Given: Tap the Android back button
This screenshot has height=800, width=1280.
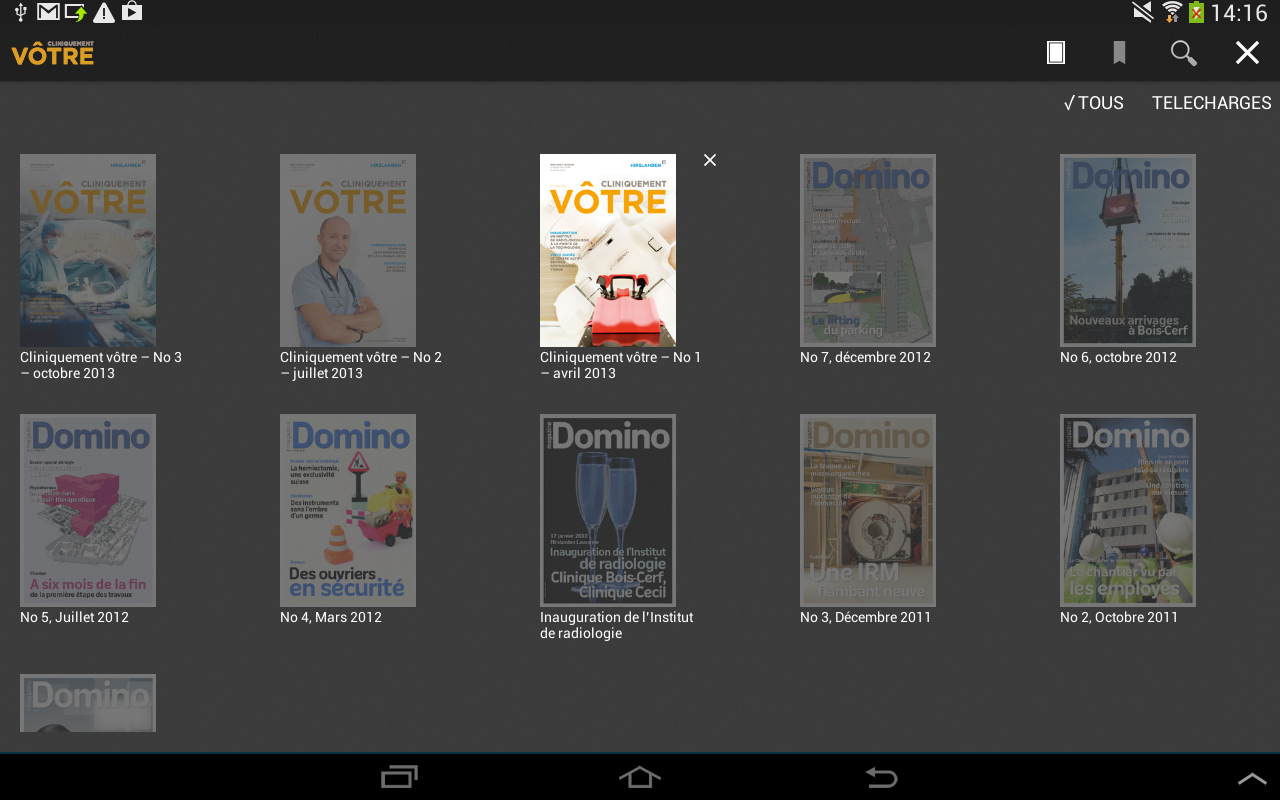Looking at the screenshot, I should coord(881,777).
